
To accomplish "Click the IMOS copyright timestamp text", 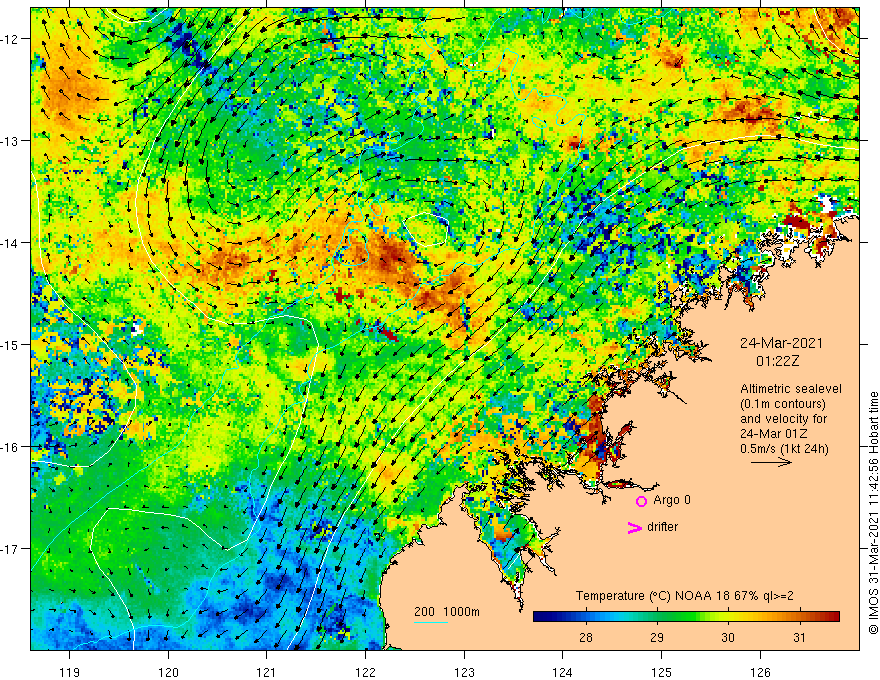I will pos(873,513).
